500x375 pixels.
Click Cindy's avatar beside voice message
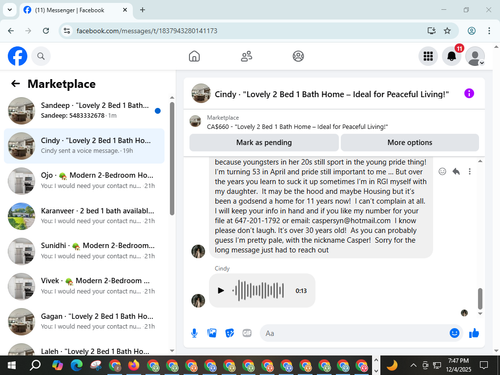tap(198, 300)
